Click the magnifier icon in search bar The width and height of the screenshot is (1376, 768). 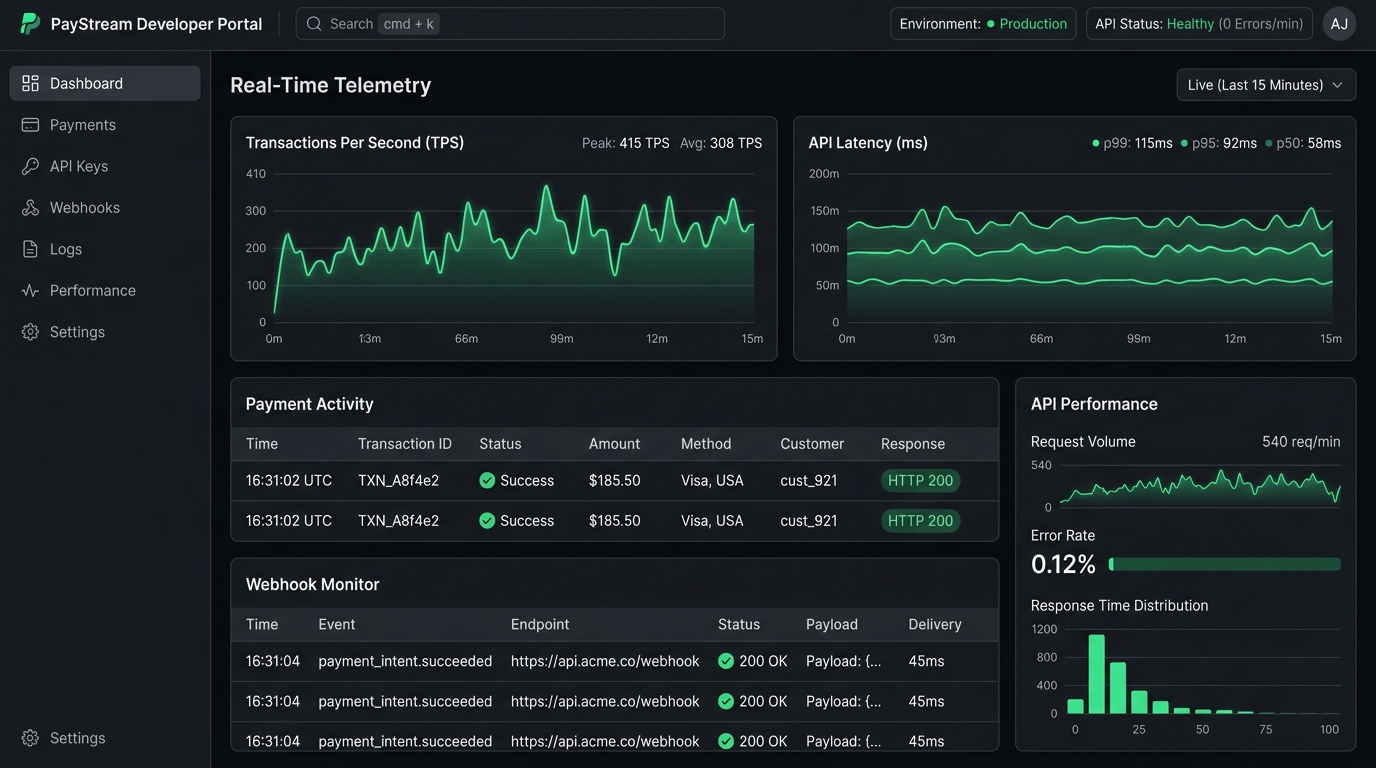click(x=314, y=24)
